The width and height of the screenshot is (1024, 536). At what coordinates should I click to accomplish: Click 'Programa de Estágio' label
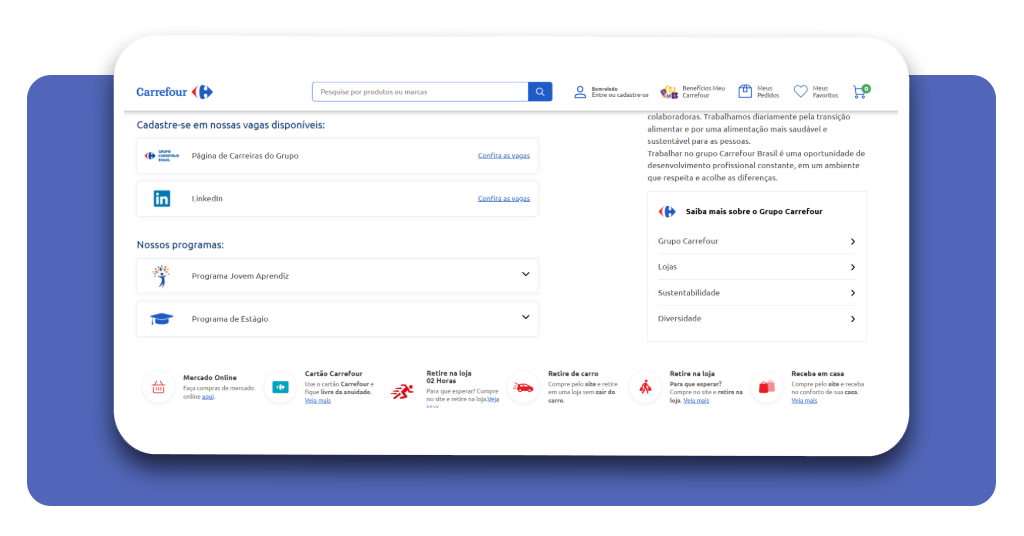pyautogui.click(x=230, y=319)
